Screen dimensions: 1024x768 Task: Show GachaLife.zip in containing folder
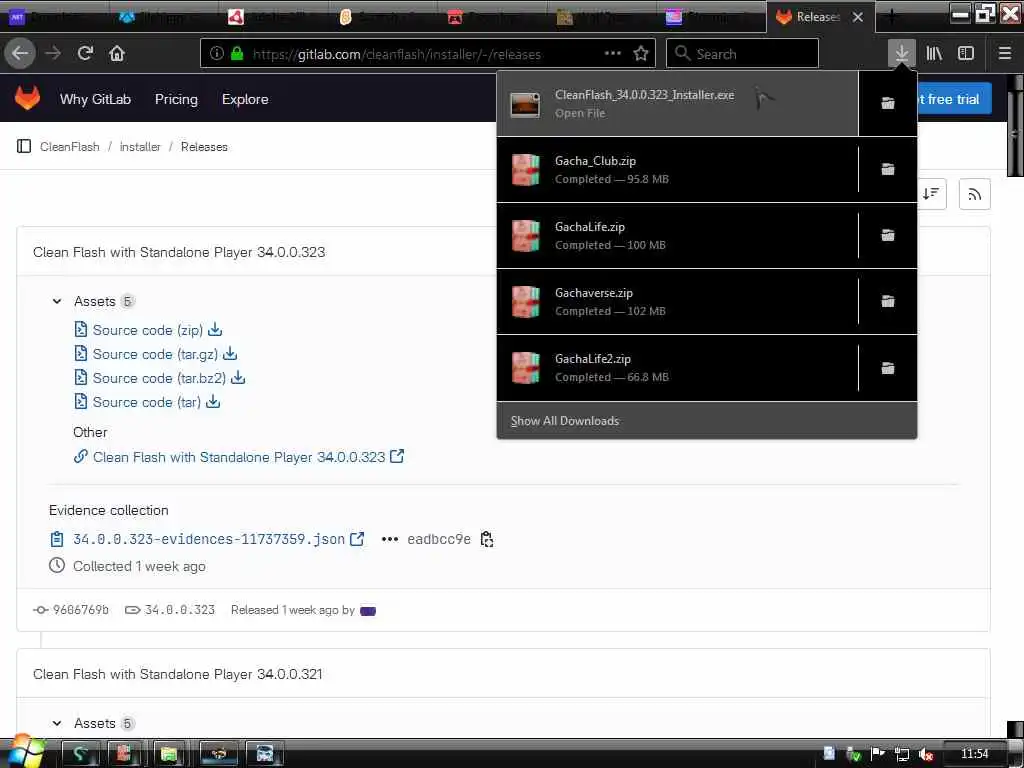click(x=888, y=235)
